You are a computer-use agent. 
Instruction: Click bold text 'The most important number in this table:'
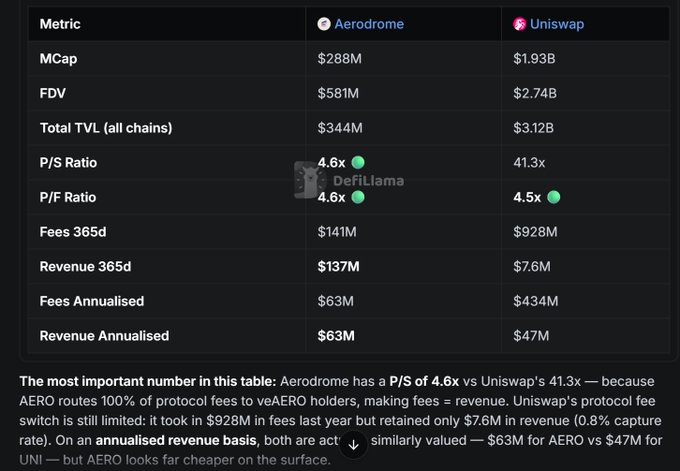pyautogui.click(x=148, y=382)
